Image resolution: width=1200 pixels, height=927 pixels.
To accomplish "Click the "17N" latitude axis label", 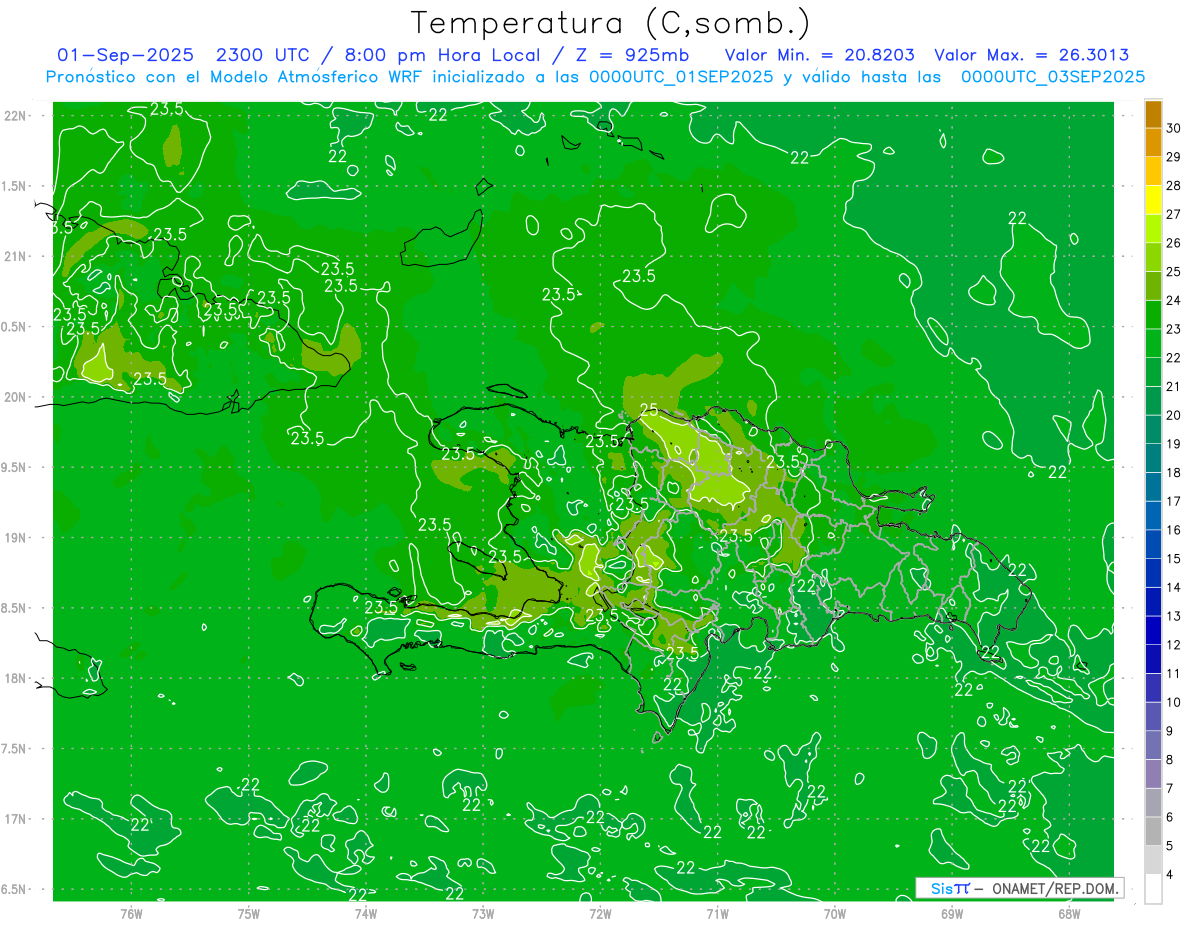I will pos(16,819).
